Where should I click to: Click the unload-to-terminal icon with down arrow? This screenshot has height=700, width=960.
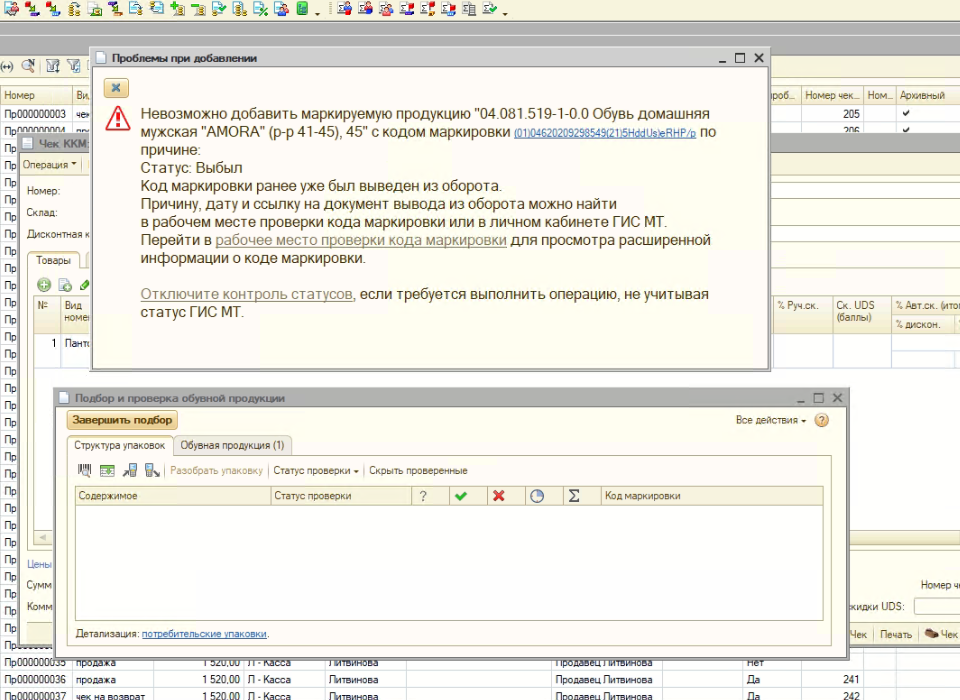(152, 470)
